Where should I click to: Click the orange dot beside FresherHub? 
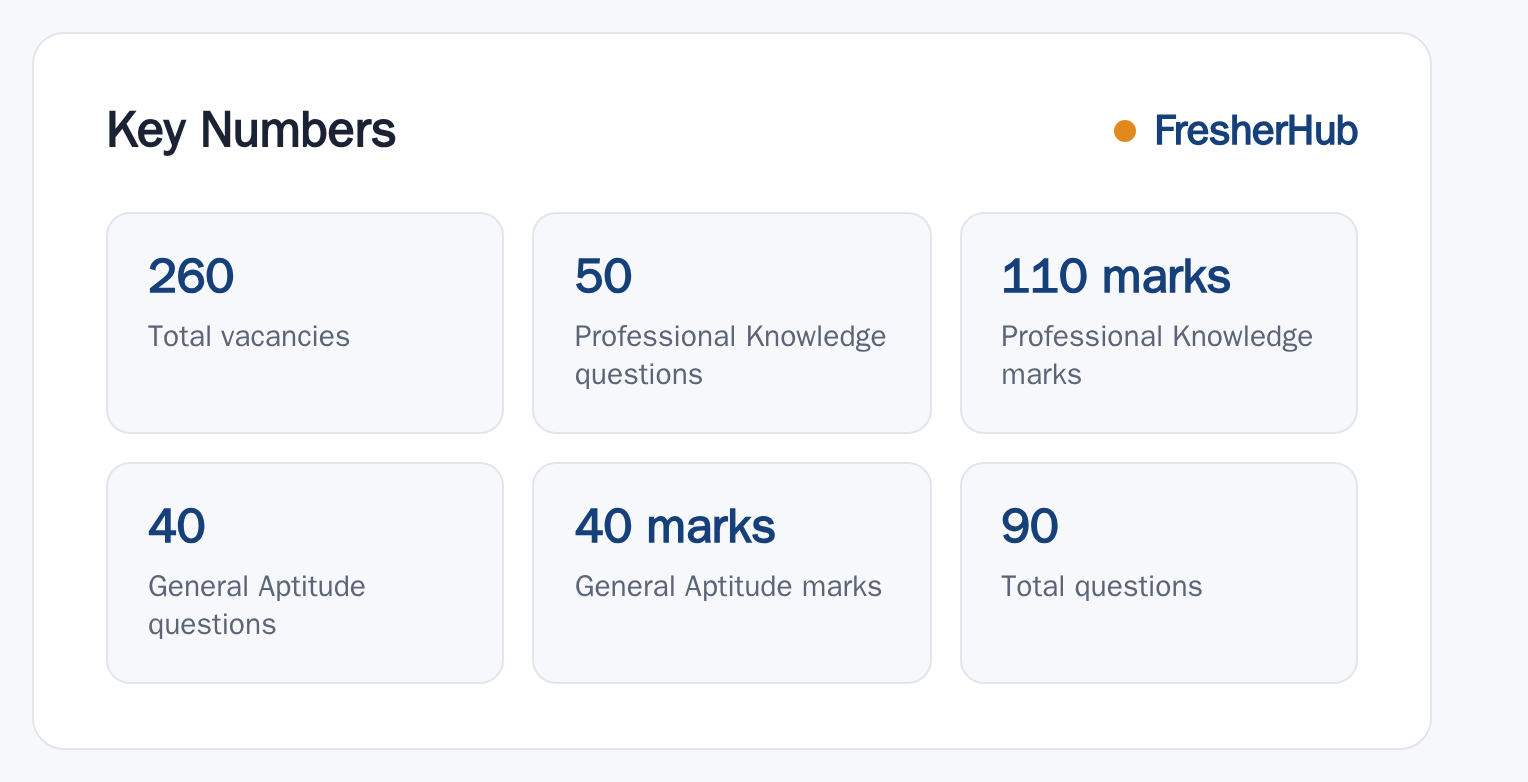pyautogui.click(x=1125, y=131)
